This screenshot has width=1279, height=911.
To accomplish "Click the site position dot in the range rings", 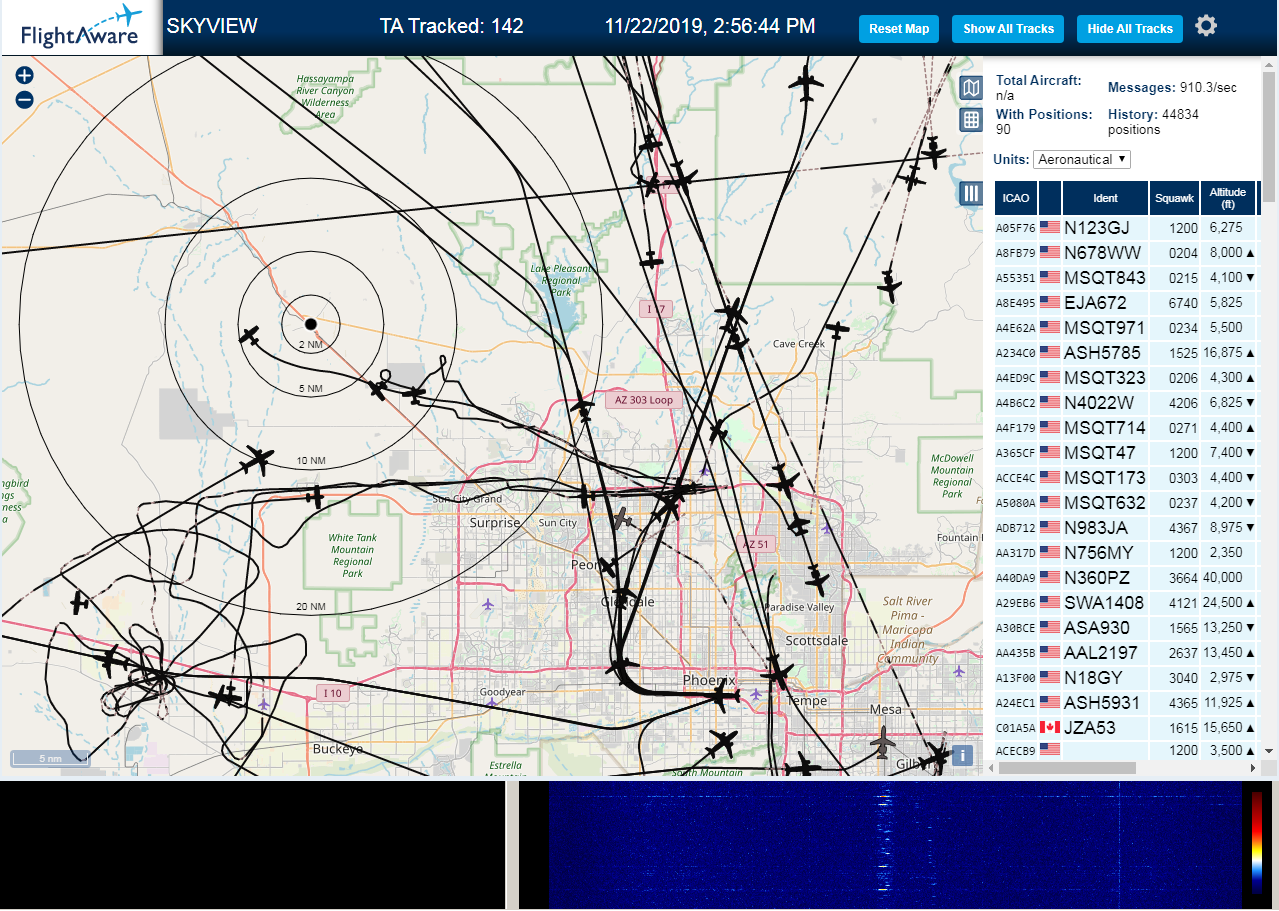I will click(310, 324).
